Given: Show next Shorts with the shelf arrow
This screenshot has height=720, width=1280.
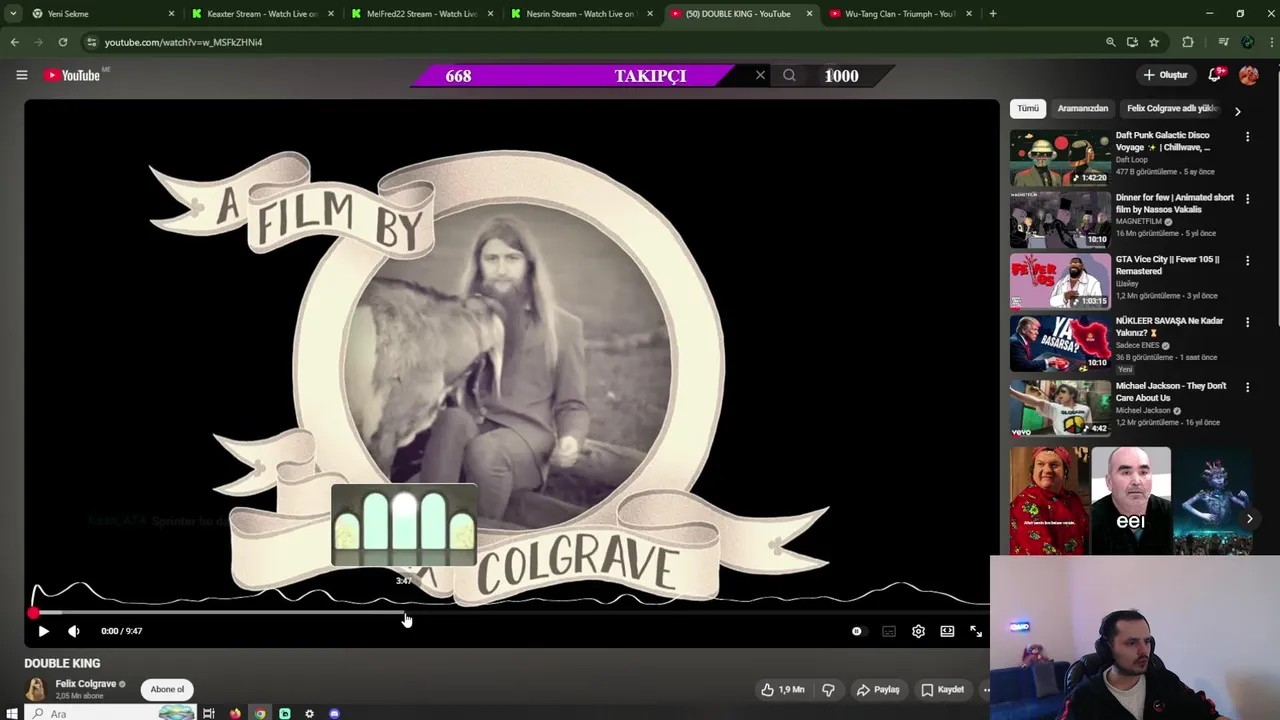Looking at the screenshot, I should tap(1249, 518).
